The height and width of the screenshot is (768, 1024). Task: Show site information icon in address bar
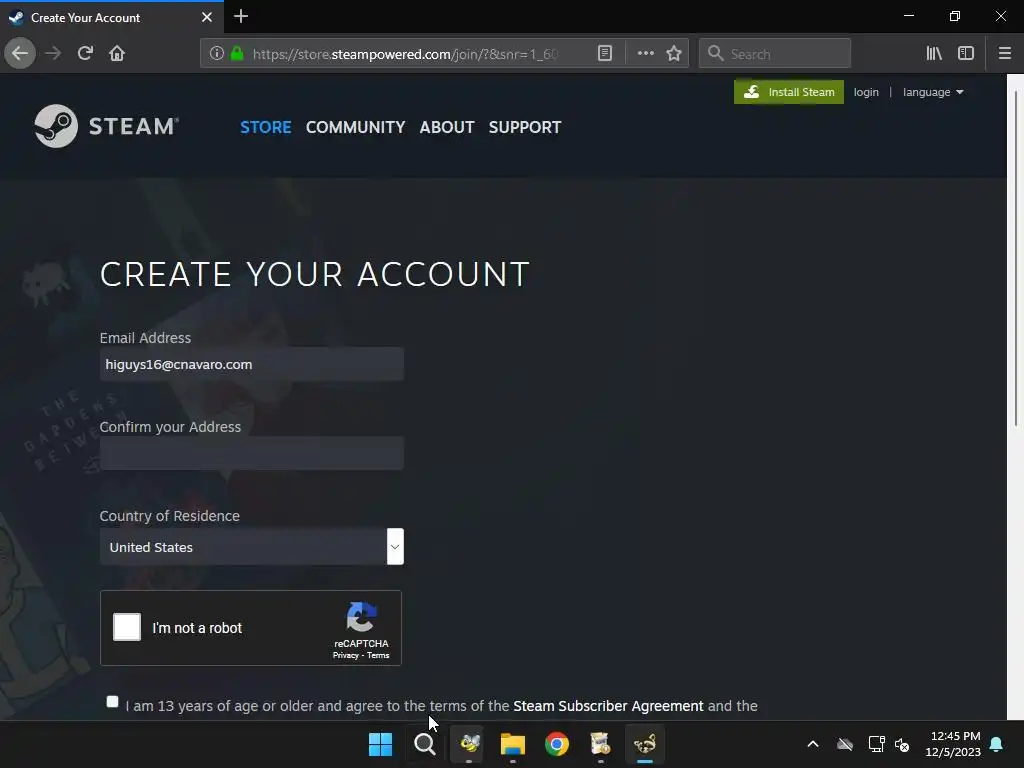click(217, 53)
